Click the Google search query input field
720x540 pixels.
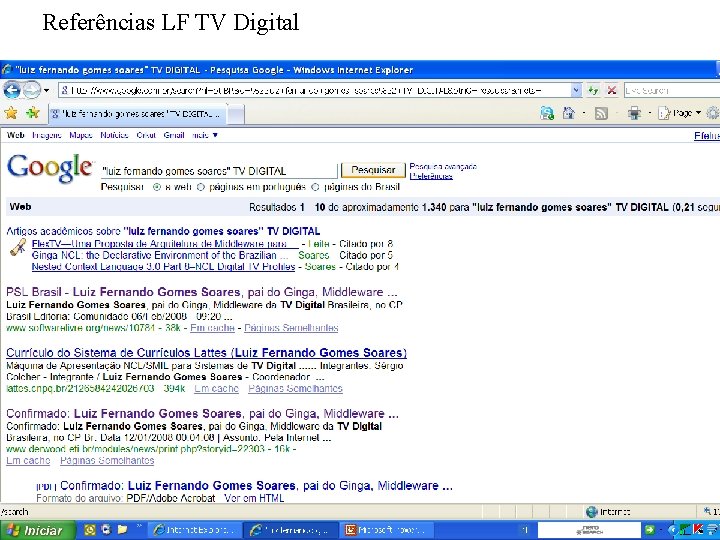[x=219, y=171]
